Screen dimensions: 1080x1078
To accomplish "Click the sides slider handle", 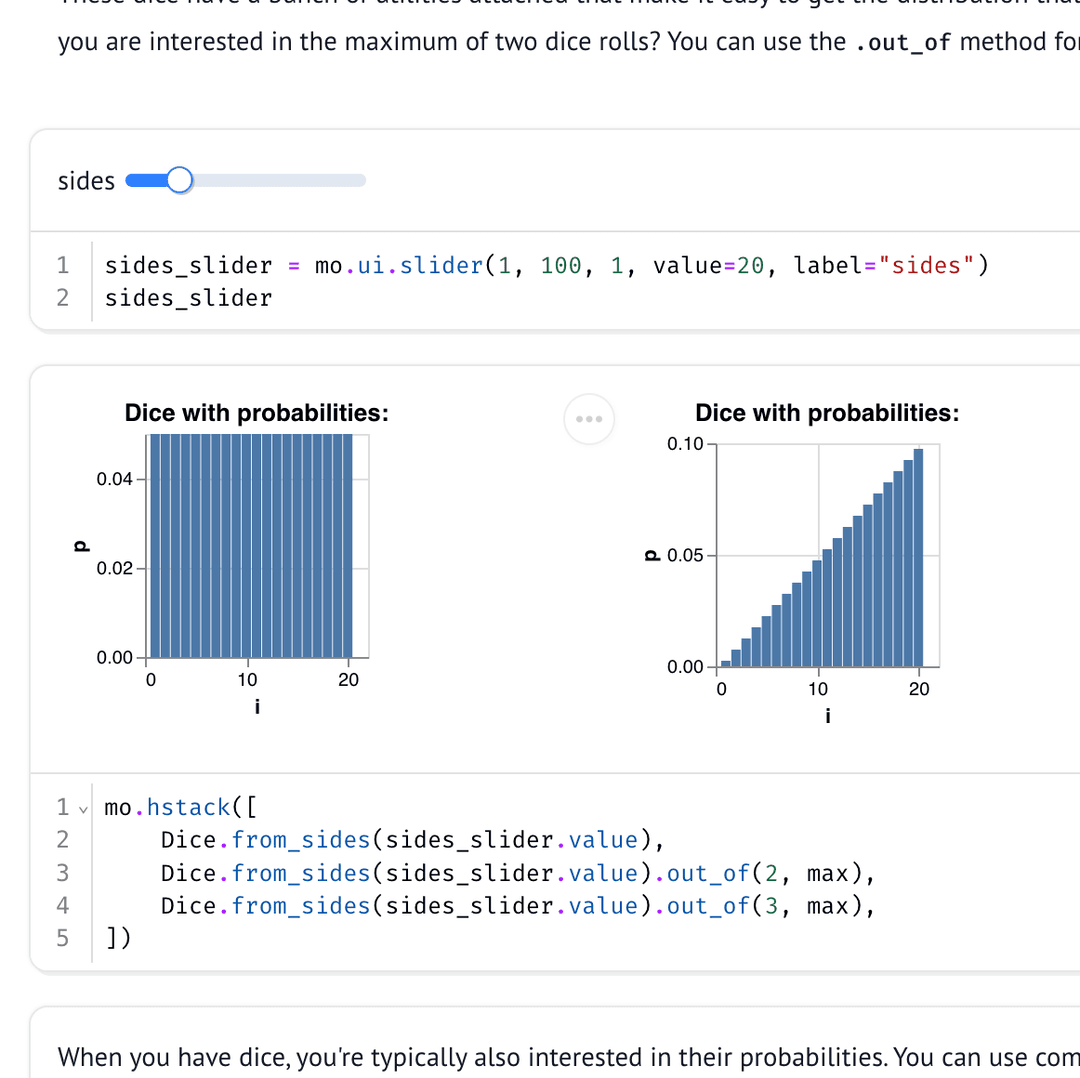I will click(179, 181).
